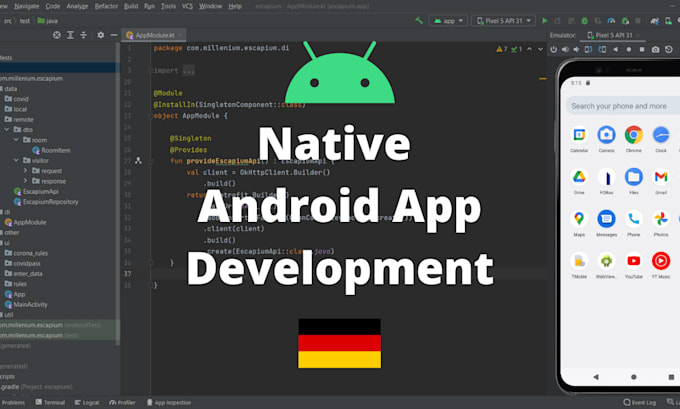Expand the response folder
This screenshot has height=409, width=680.
[25, 181]
